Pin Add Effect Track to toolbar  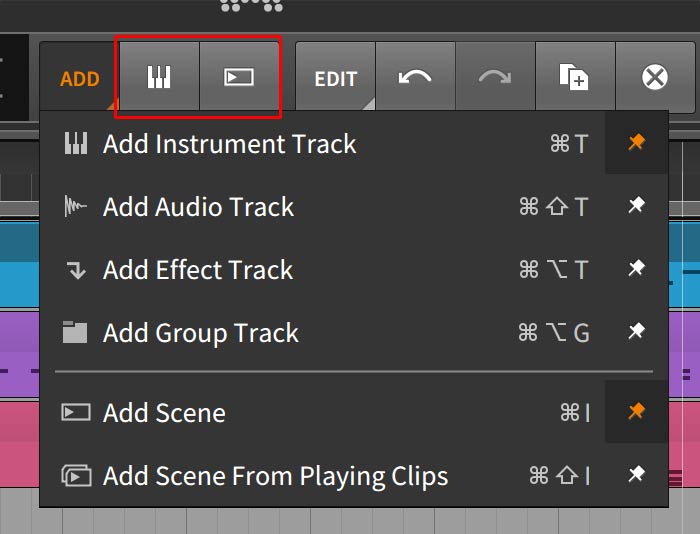tap(636, 269)
